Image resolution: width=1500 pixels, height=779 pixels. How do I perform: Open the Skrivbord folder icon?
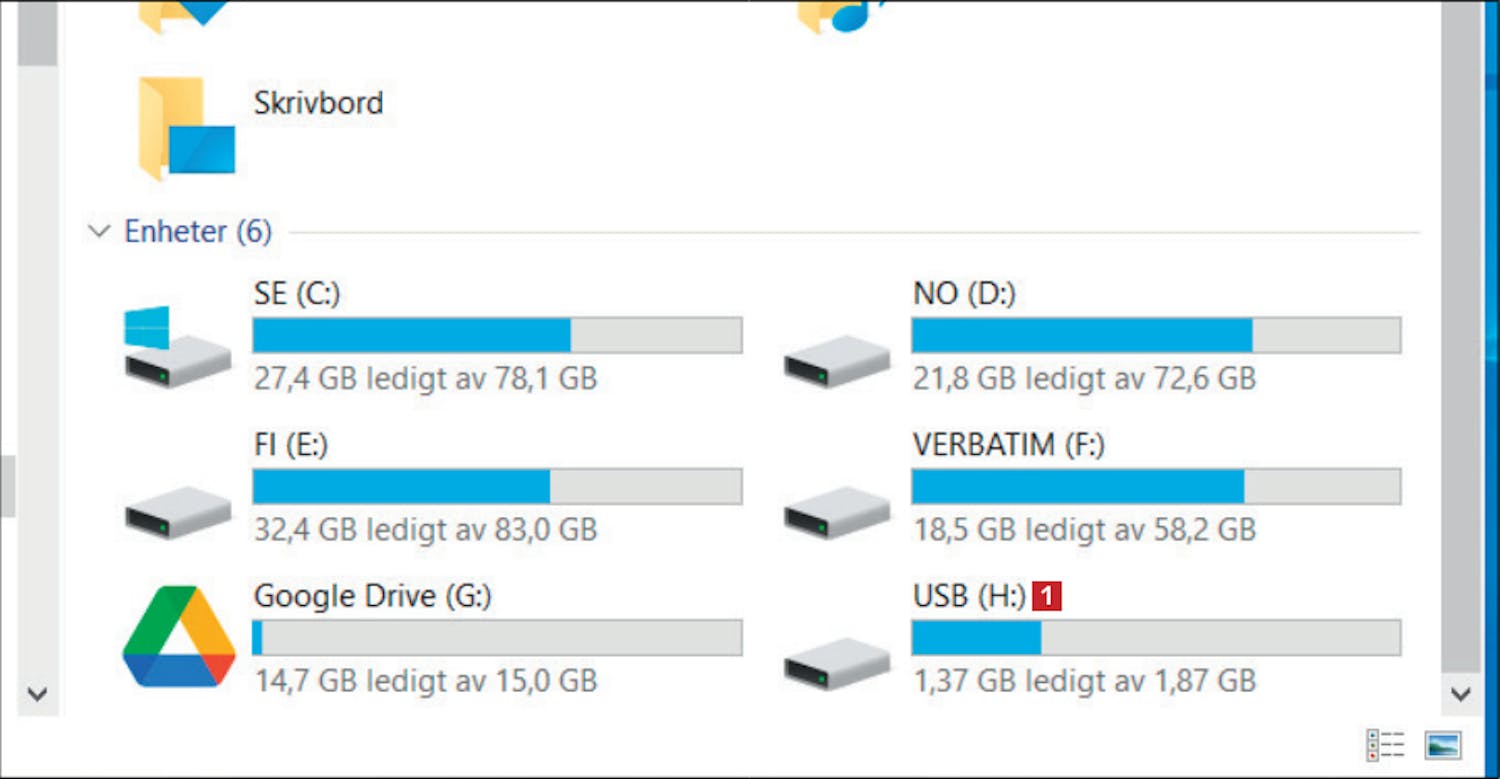coord(186,130)
